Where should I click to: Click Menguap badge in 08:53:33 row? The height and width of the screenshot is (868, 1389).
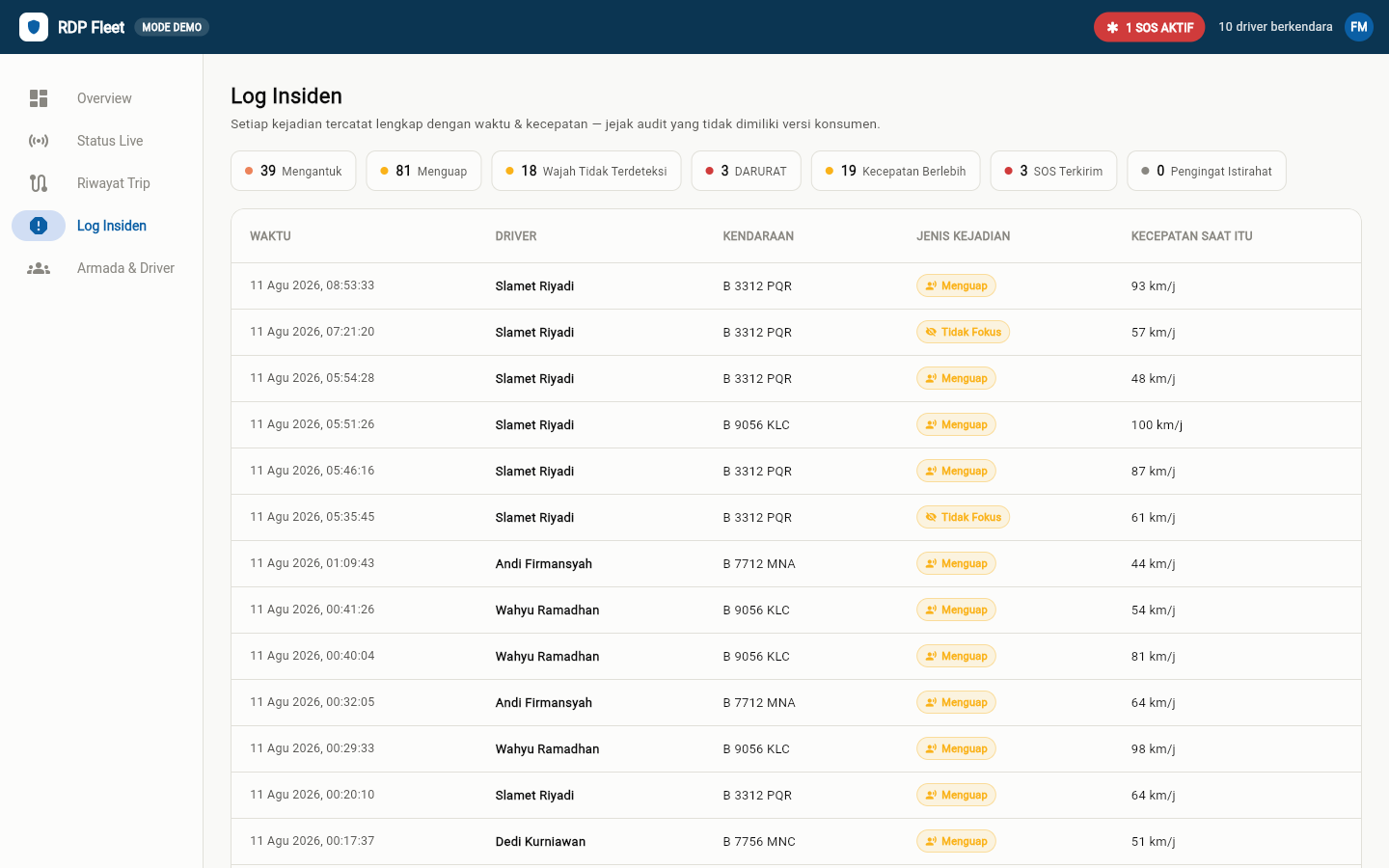coord(956,285)
